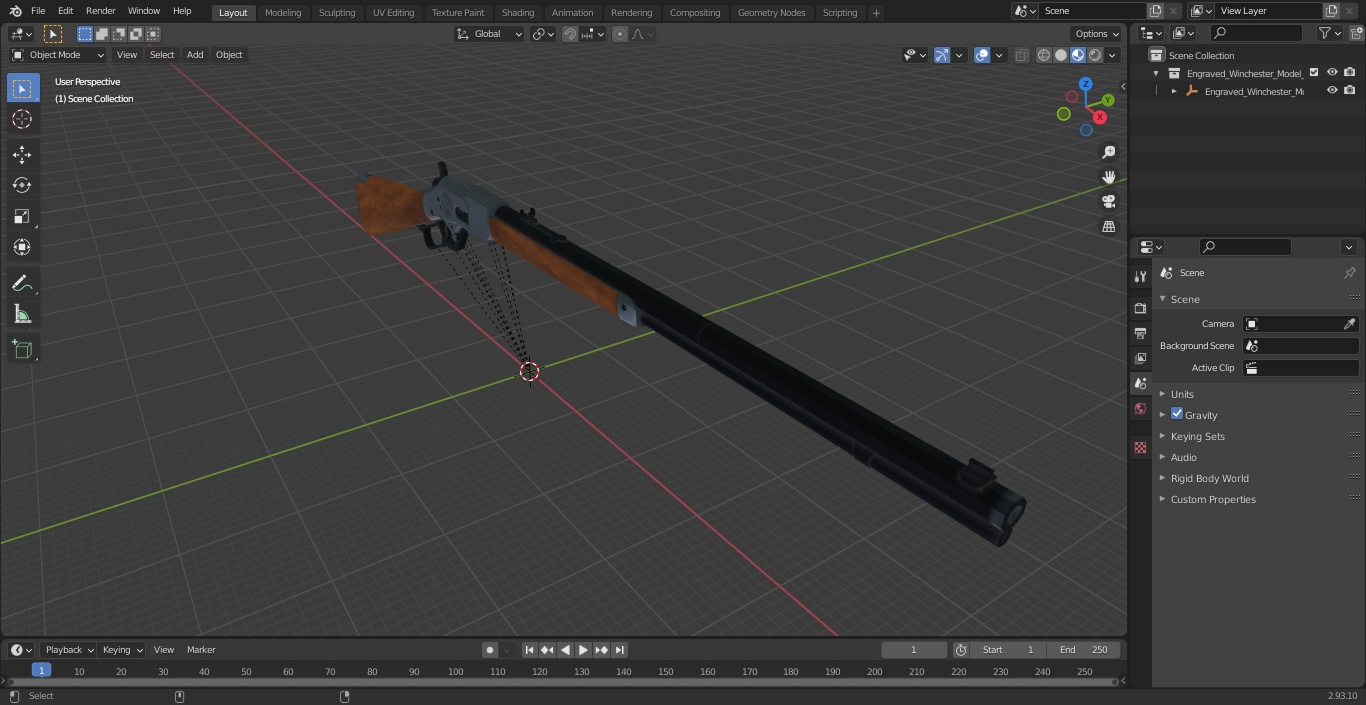Toggle show overlays button
This screenshot has width=1366, height=705.
coord(982,55)
